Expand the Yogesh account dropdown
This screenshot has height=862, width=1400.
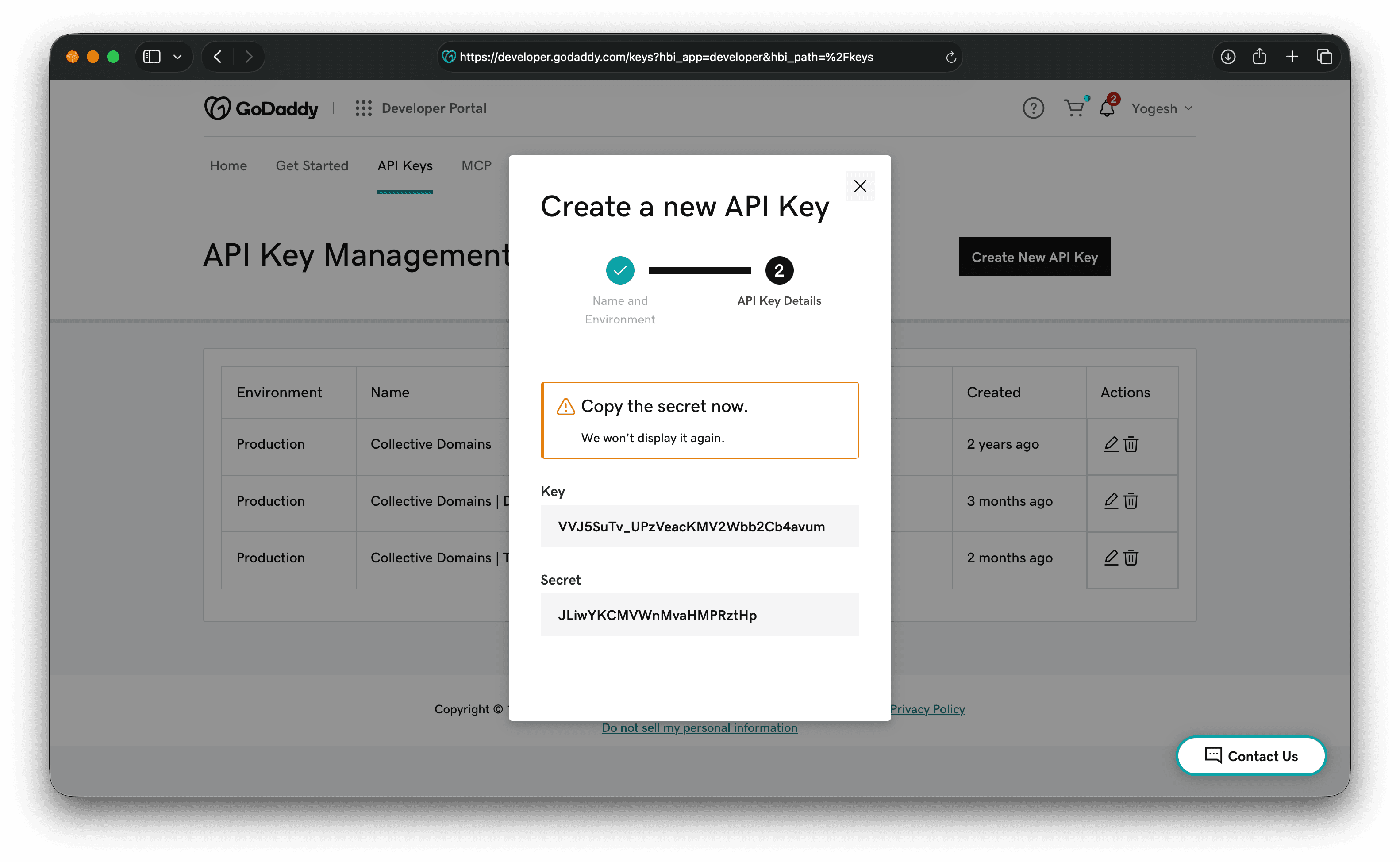pyautogui.click(x=1161, y=108)
